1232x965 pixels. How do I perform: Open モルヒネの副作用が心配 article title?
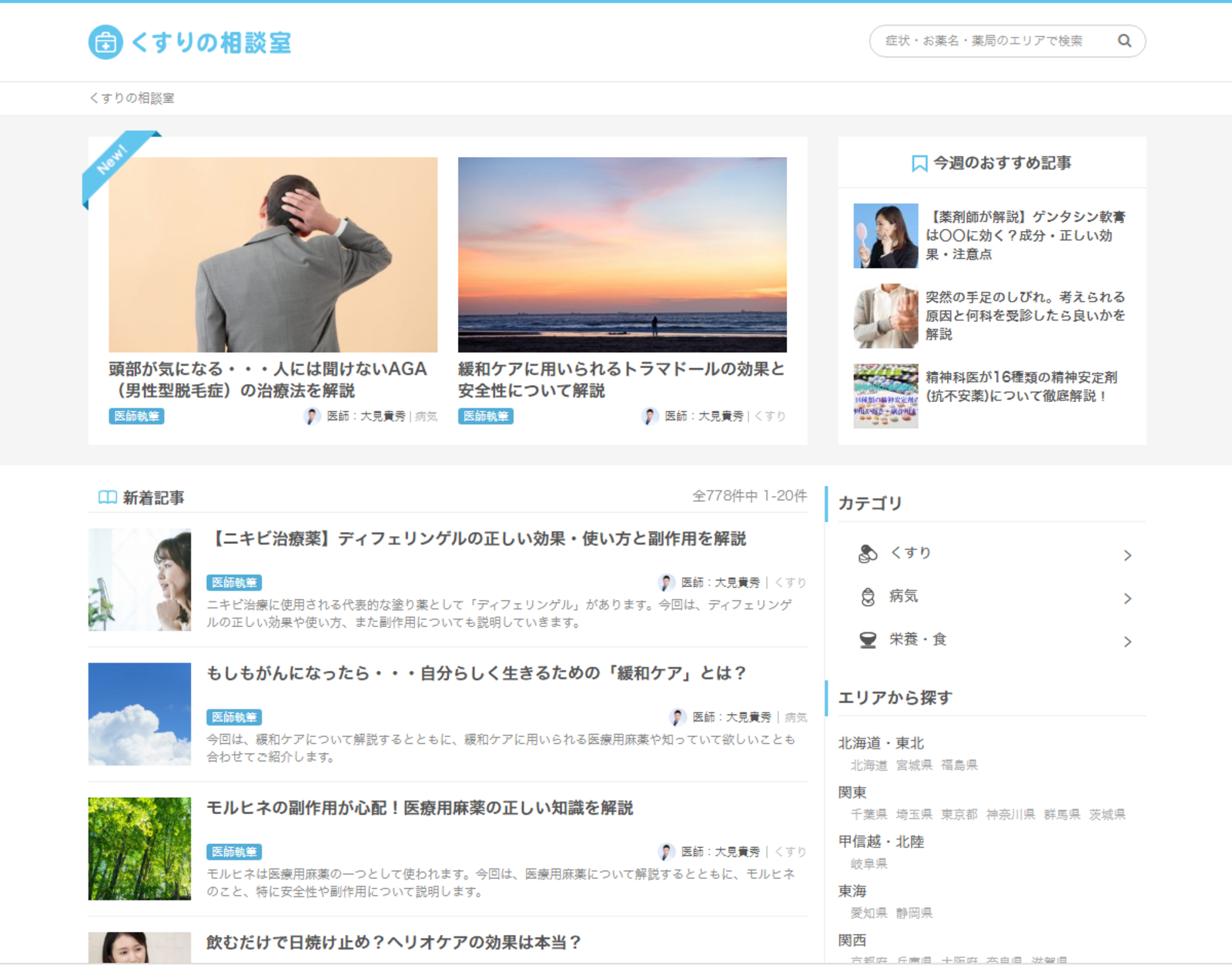pyautogui.click(x=420, y=808)
